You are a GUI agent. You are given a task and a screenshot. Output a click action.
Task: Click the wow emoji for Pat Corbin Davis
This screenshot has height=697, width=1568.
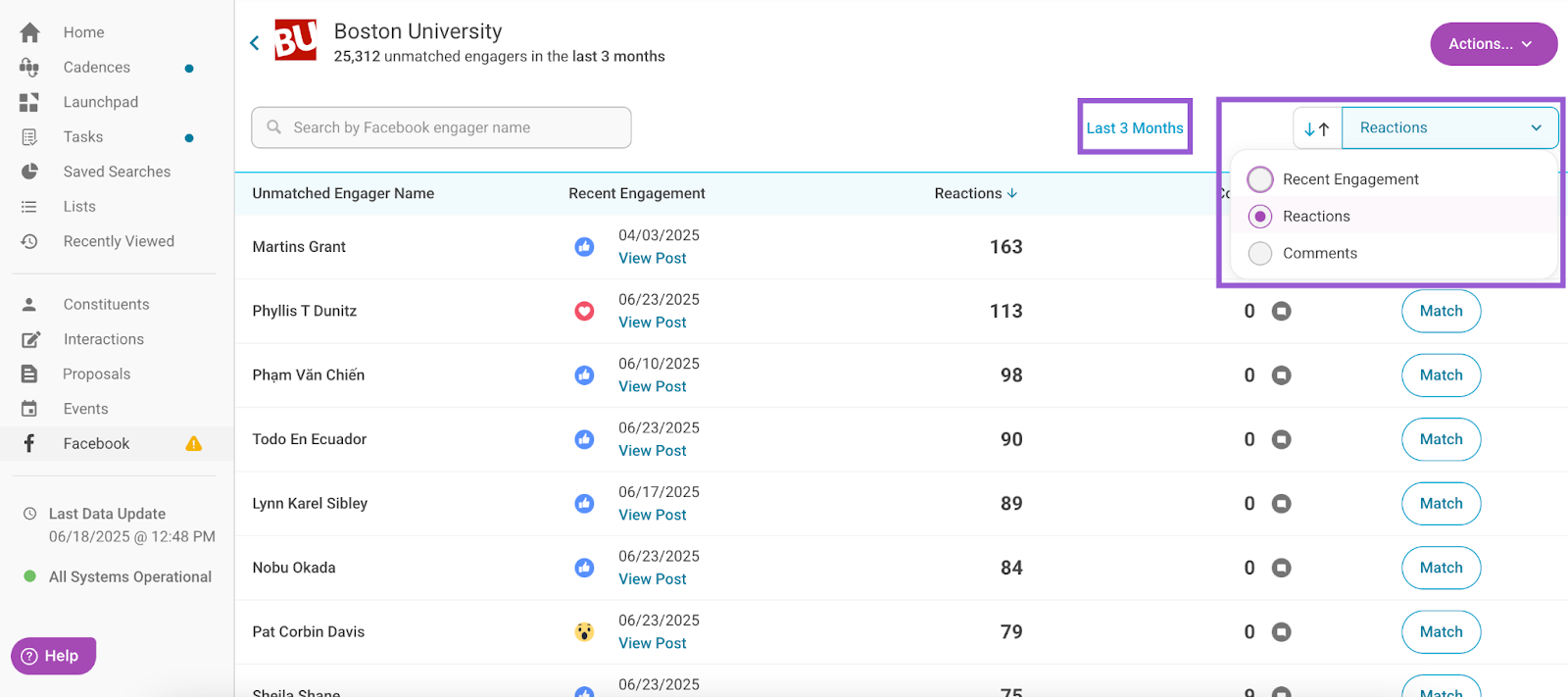tap(584, 632)
